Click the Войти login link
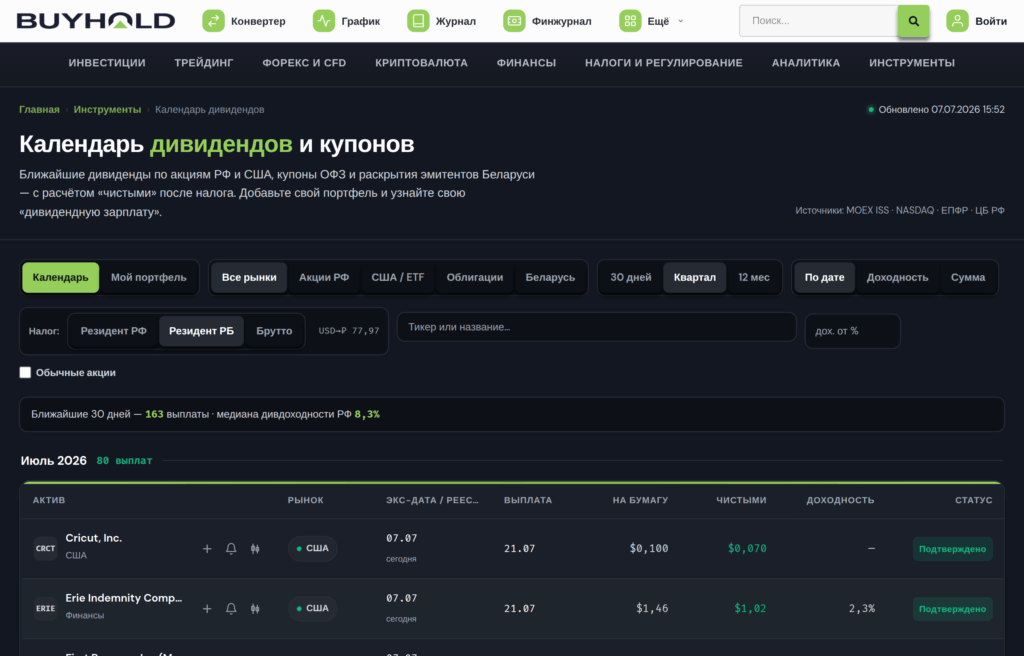The image size is (1024, 656). pyautogui.click(x=991, y=21)
